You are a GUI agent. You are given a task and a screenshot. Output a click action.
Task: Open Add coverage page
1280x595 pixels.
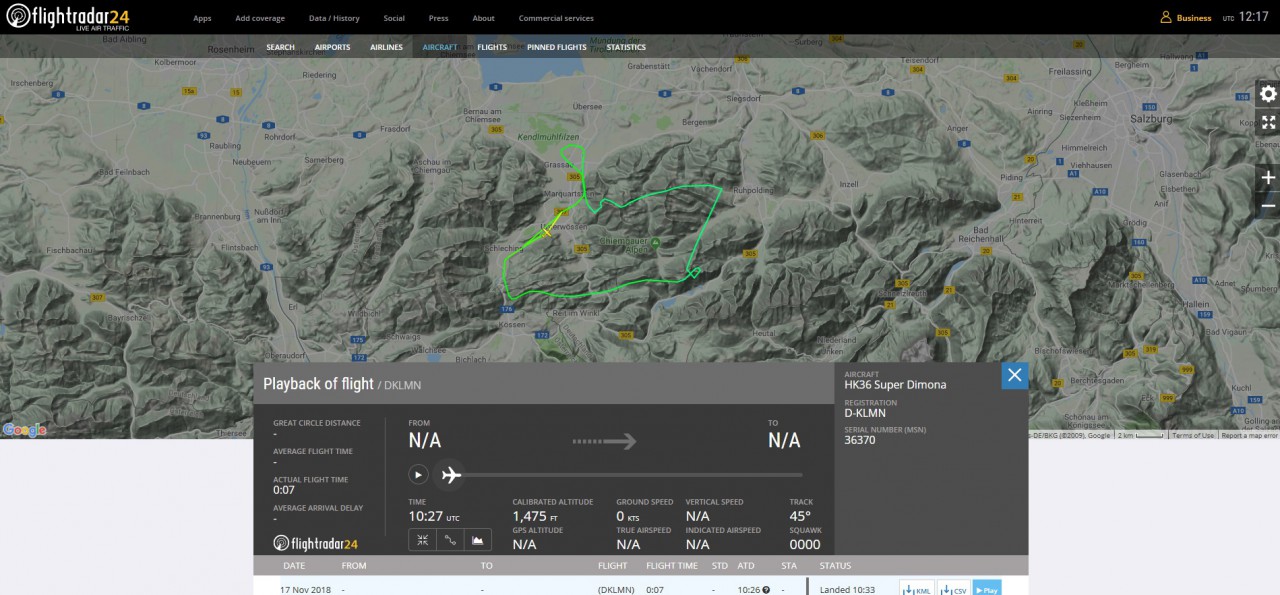(x=260, y=18)
